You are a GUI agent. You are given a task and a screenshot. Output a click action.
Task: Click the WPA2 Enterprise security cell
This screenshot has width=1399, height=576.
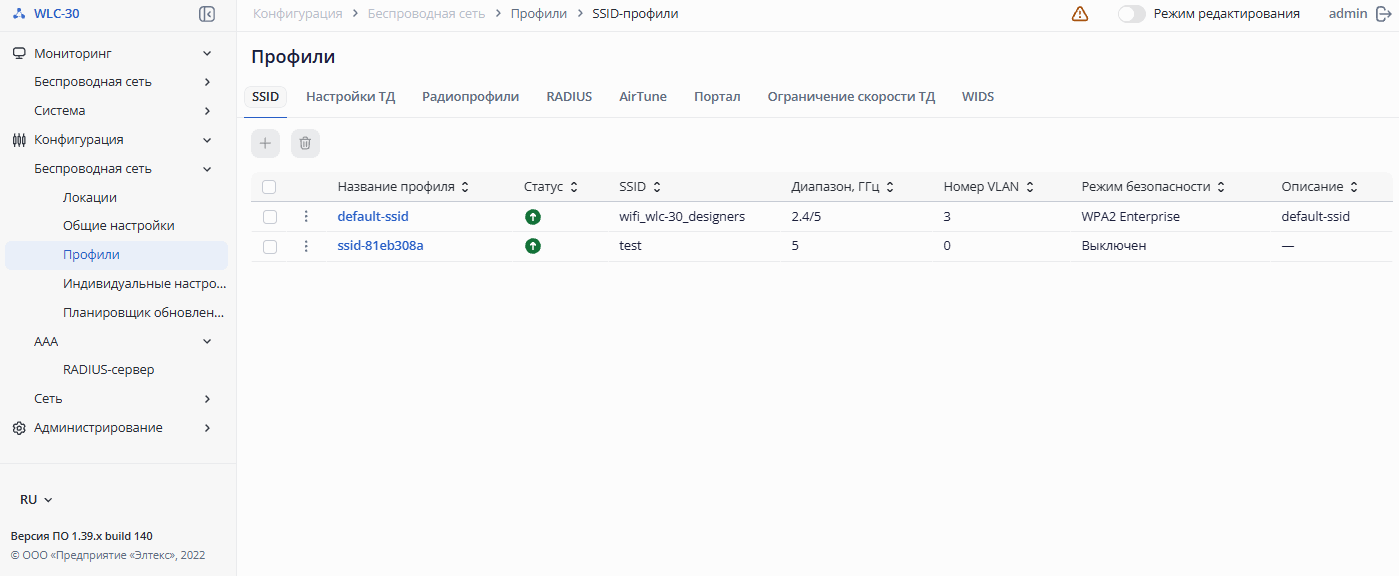coord(1131,216)
